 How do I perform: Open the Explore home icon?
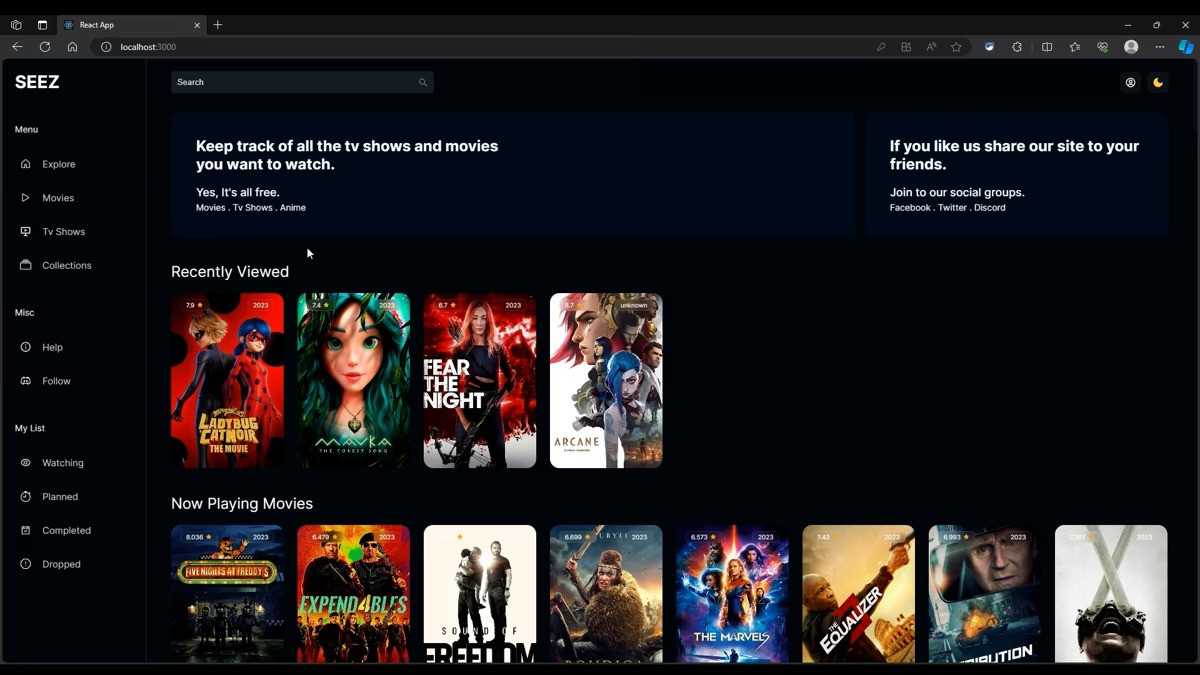pyautogui.click(x=25, y=164)
